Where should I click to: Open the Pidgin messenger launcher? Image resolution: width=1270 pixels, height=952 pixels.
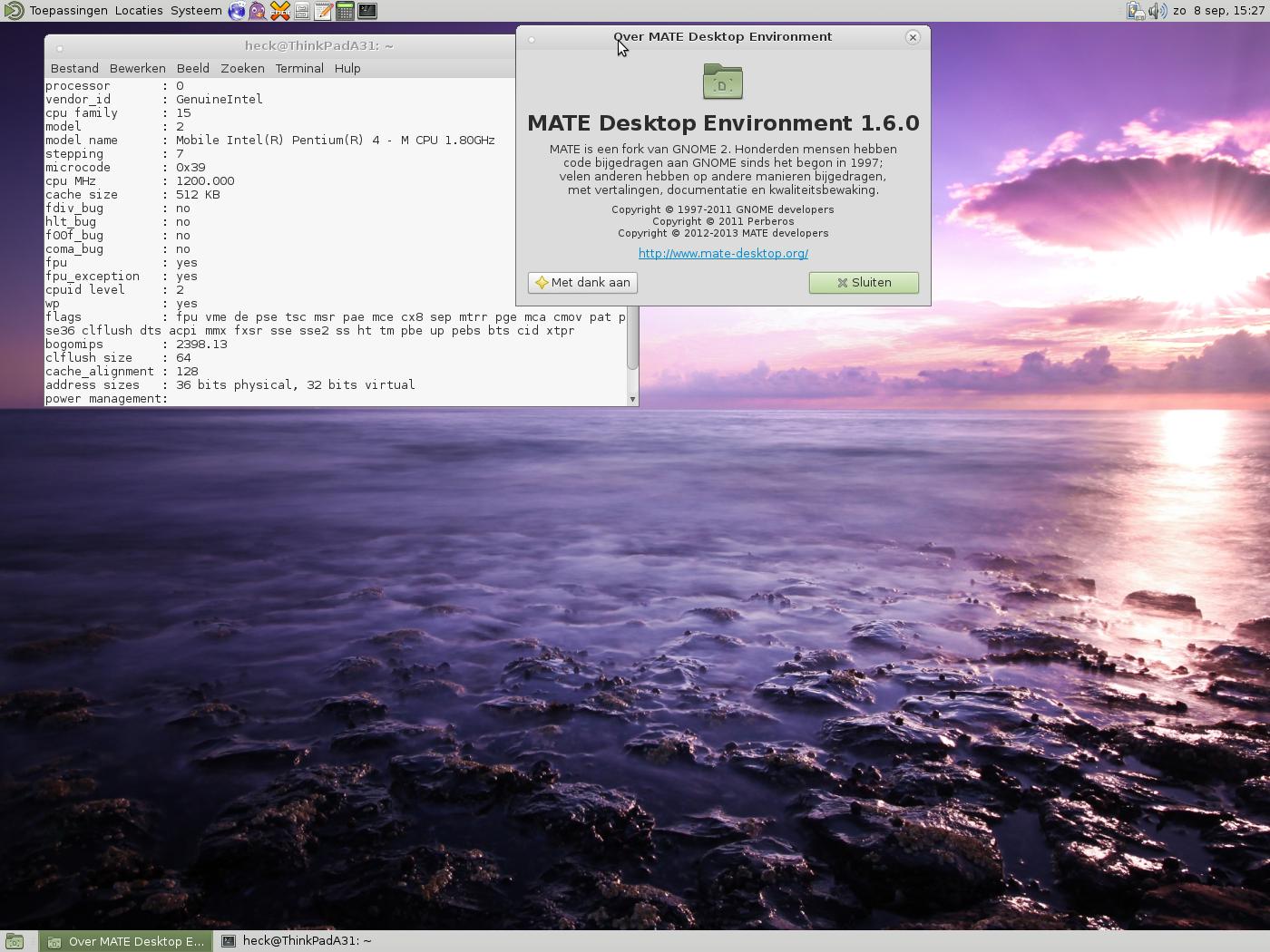[259, 11]
